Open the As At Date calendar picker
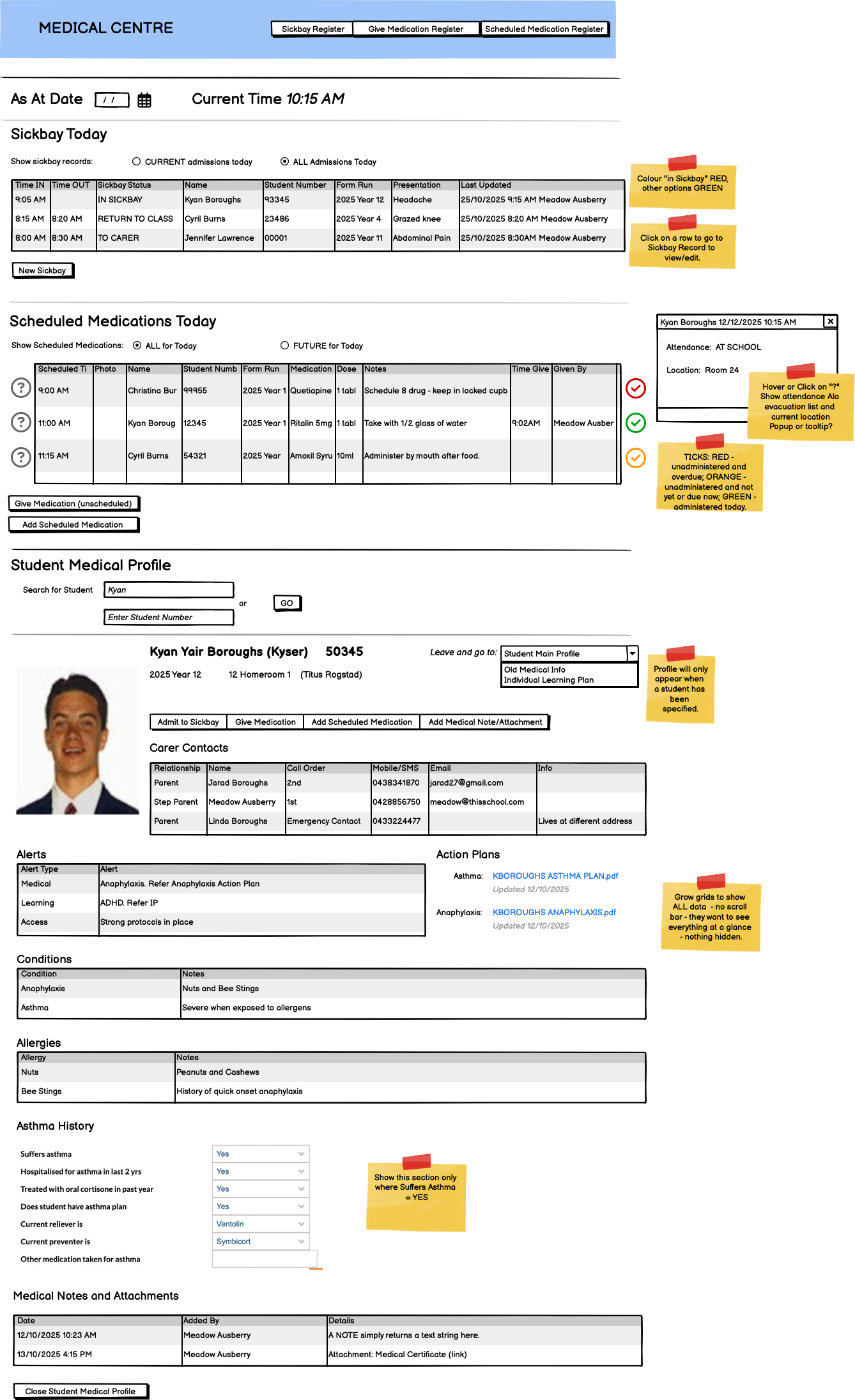 coord(144,100)
